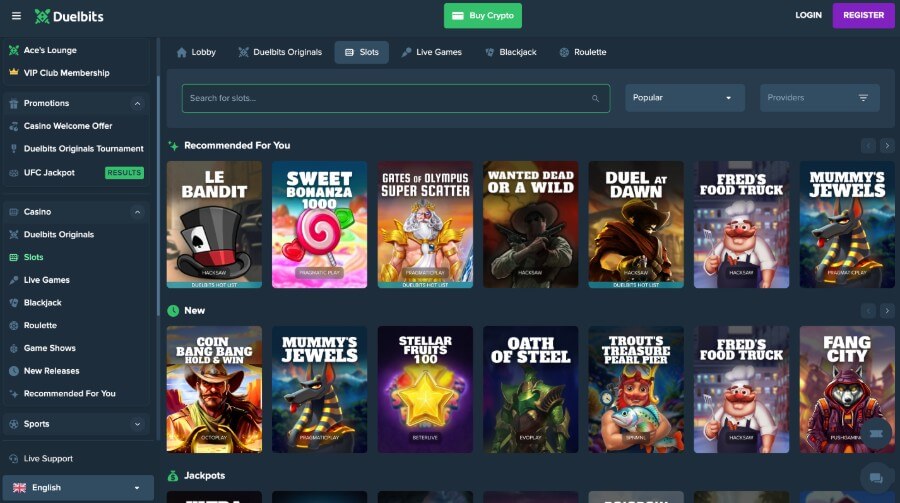The image size is (900, 503).
Task: Open Stellar Fruits 100 thumbnail
Action: coord(425,390)
